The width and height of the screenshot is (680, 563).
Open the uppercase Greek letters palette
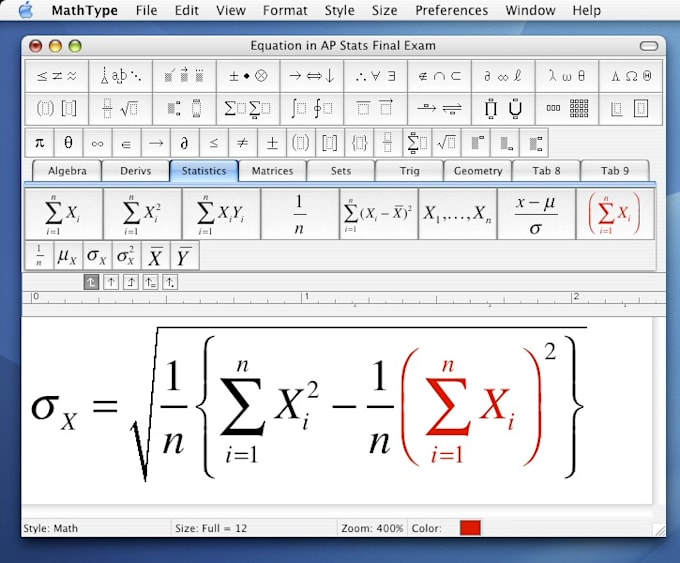click(x=631, y=76)
